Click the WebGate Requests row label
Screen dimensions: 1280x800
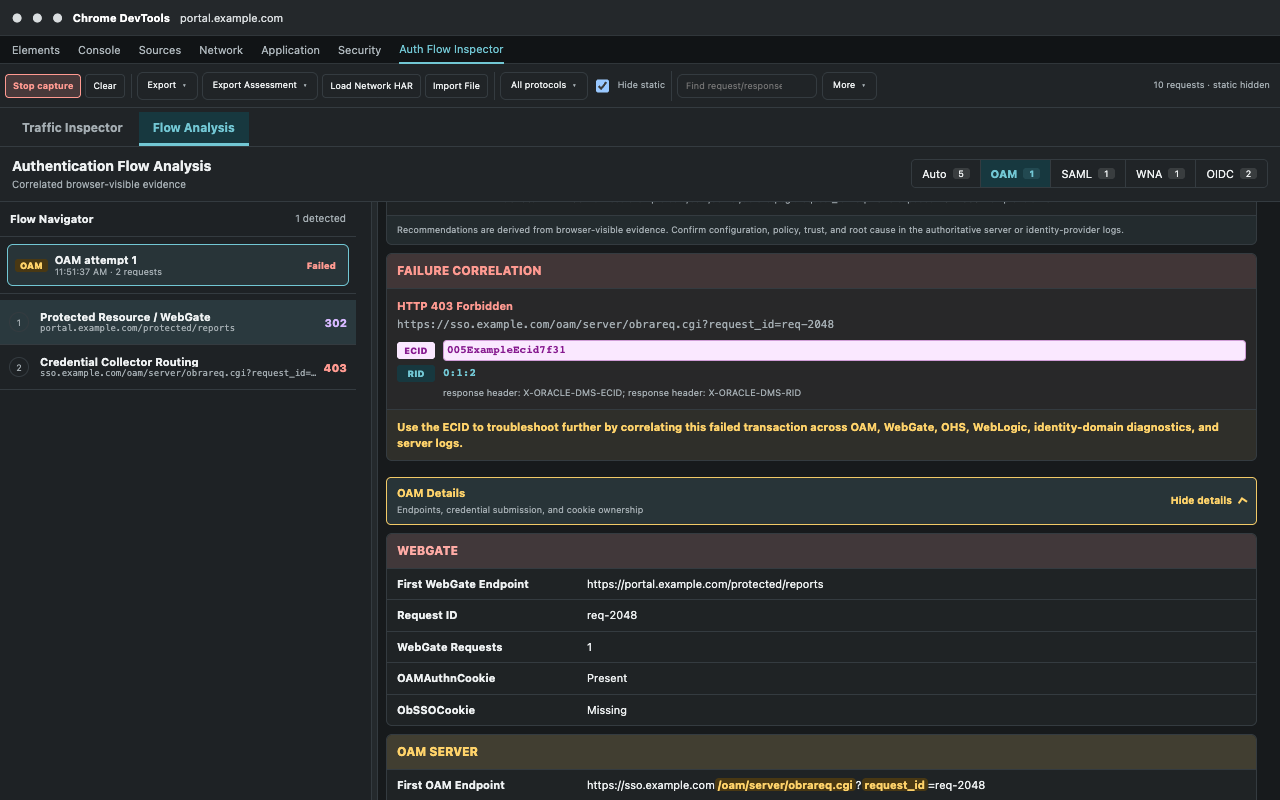tap(450, 647)
